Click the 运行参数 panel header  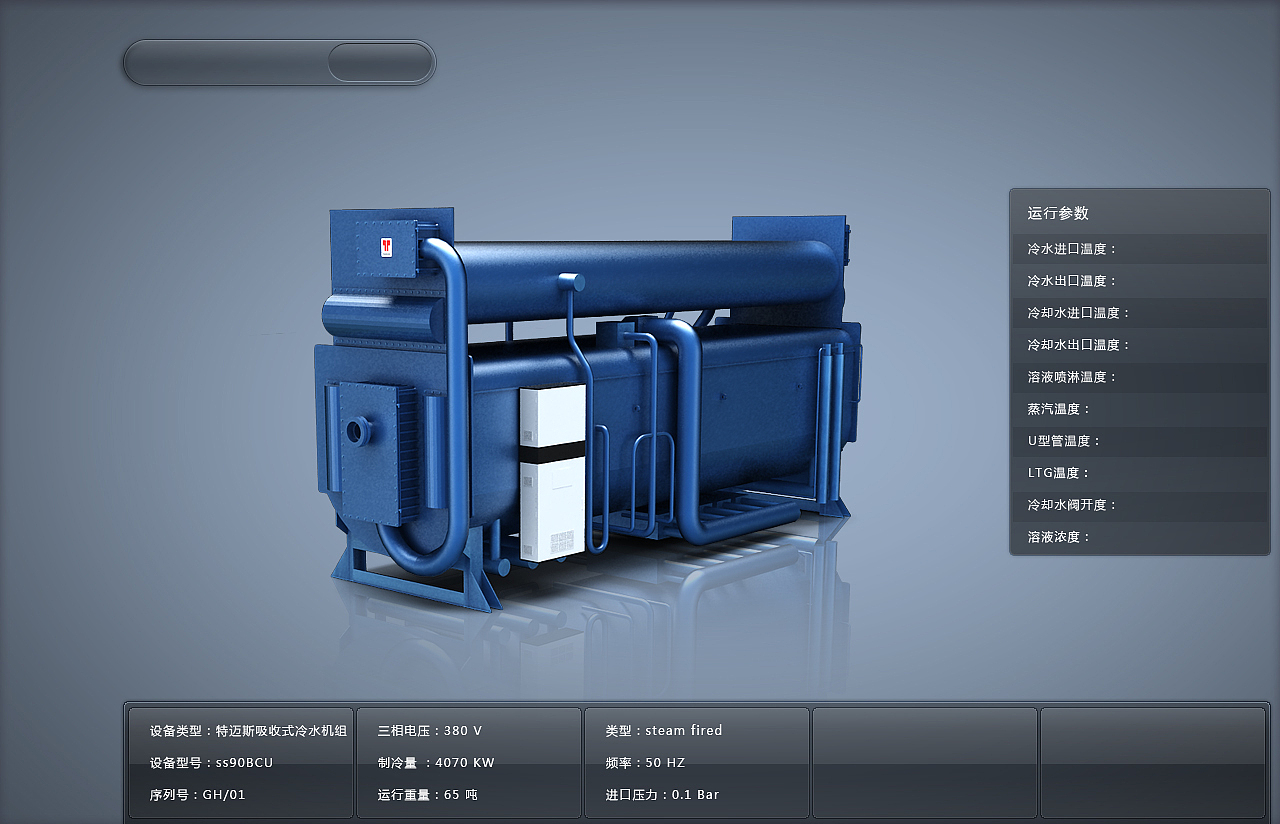coord(1058,213)
